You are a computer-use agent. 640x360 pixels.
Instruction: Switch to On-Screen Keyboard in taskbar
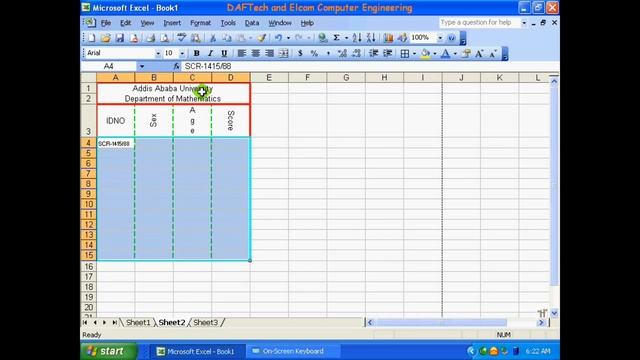point(293,351)
